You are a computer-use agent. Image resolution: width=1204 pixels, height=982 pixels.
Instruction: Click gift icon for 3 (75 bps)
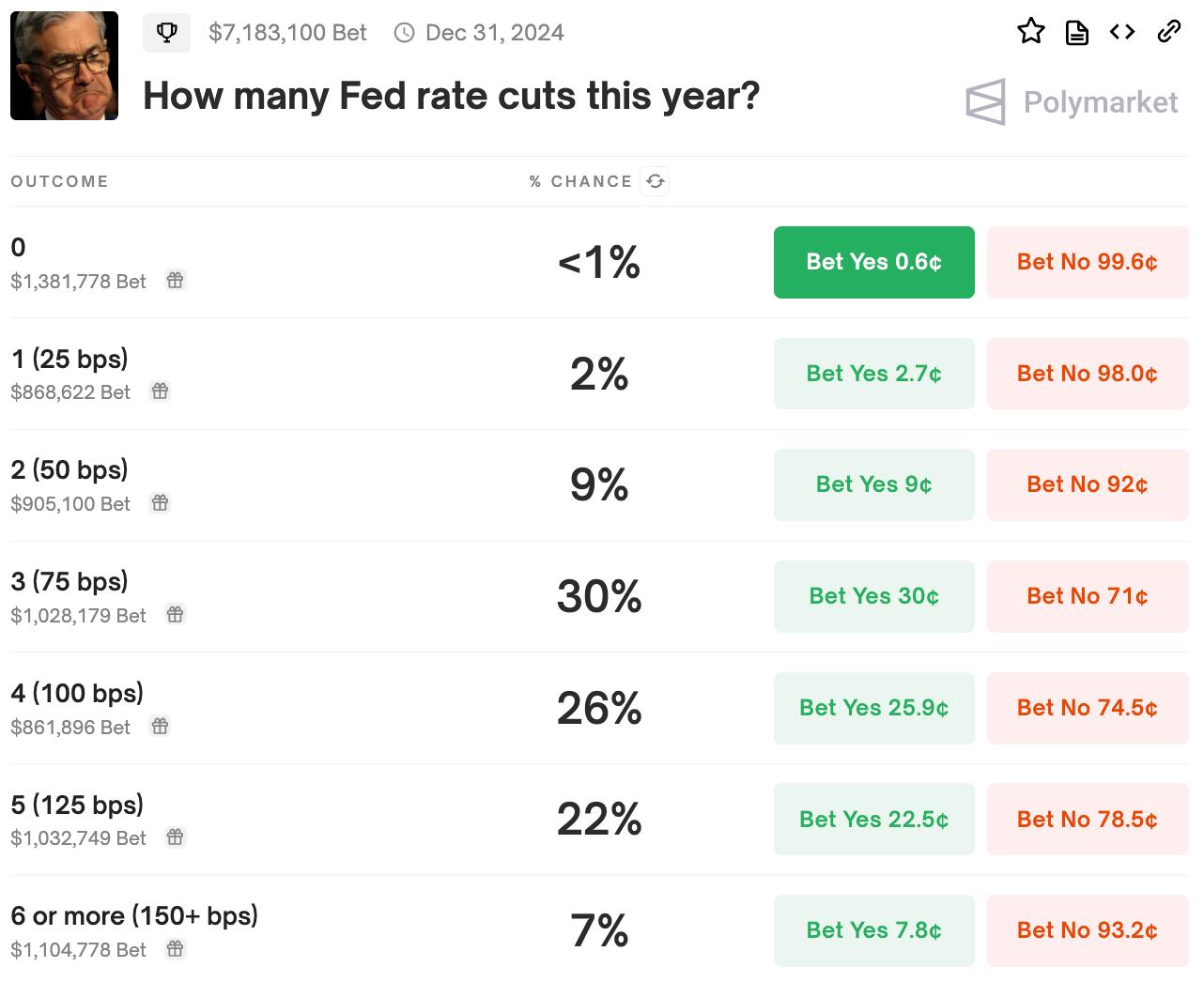(x=175, y=615)
